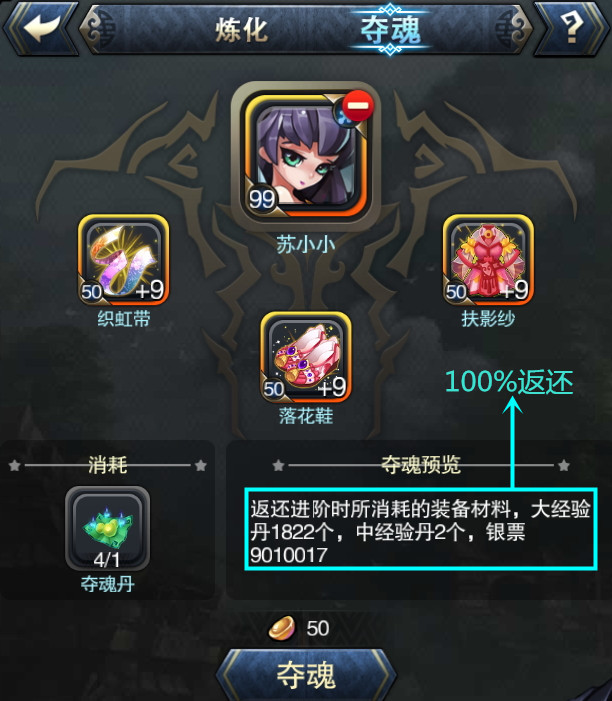Image resolution: width=612 pixels, height=701 pixels.
Task: Tap the 织虹带 equipment icon
Action: (123, 260)
